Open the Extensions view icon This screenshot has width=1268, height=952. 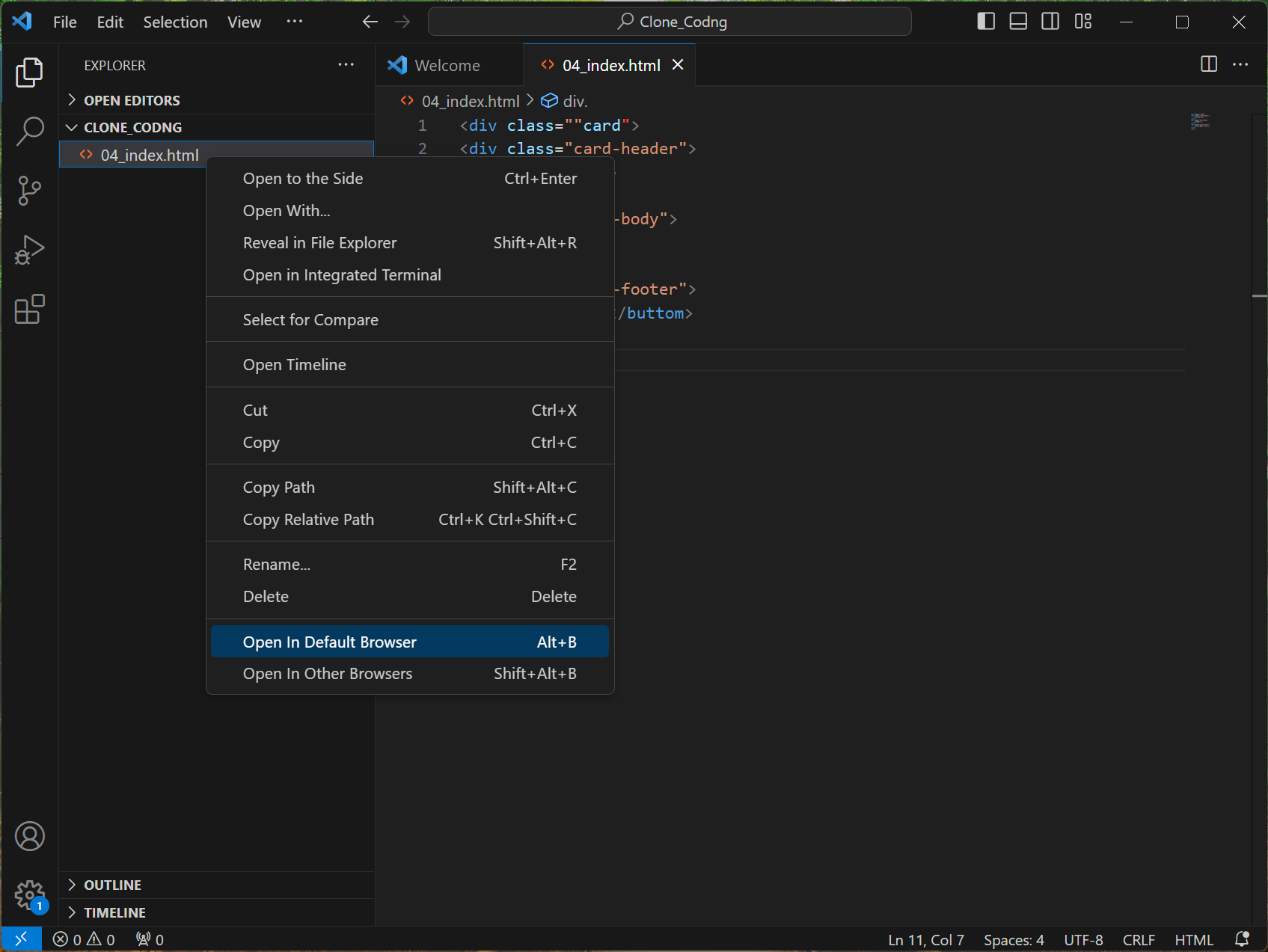coord(29,309)
